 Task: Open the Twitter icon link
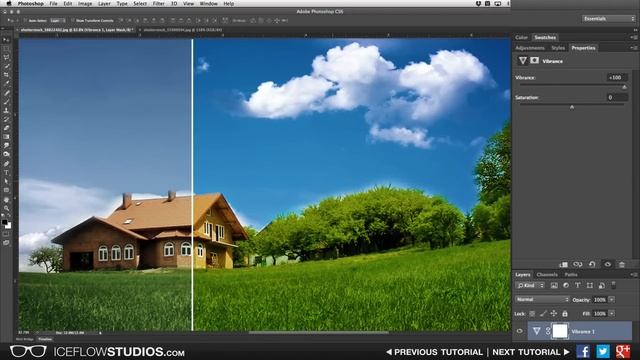pos(603,351)
